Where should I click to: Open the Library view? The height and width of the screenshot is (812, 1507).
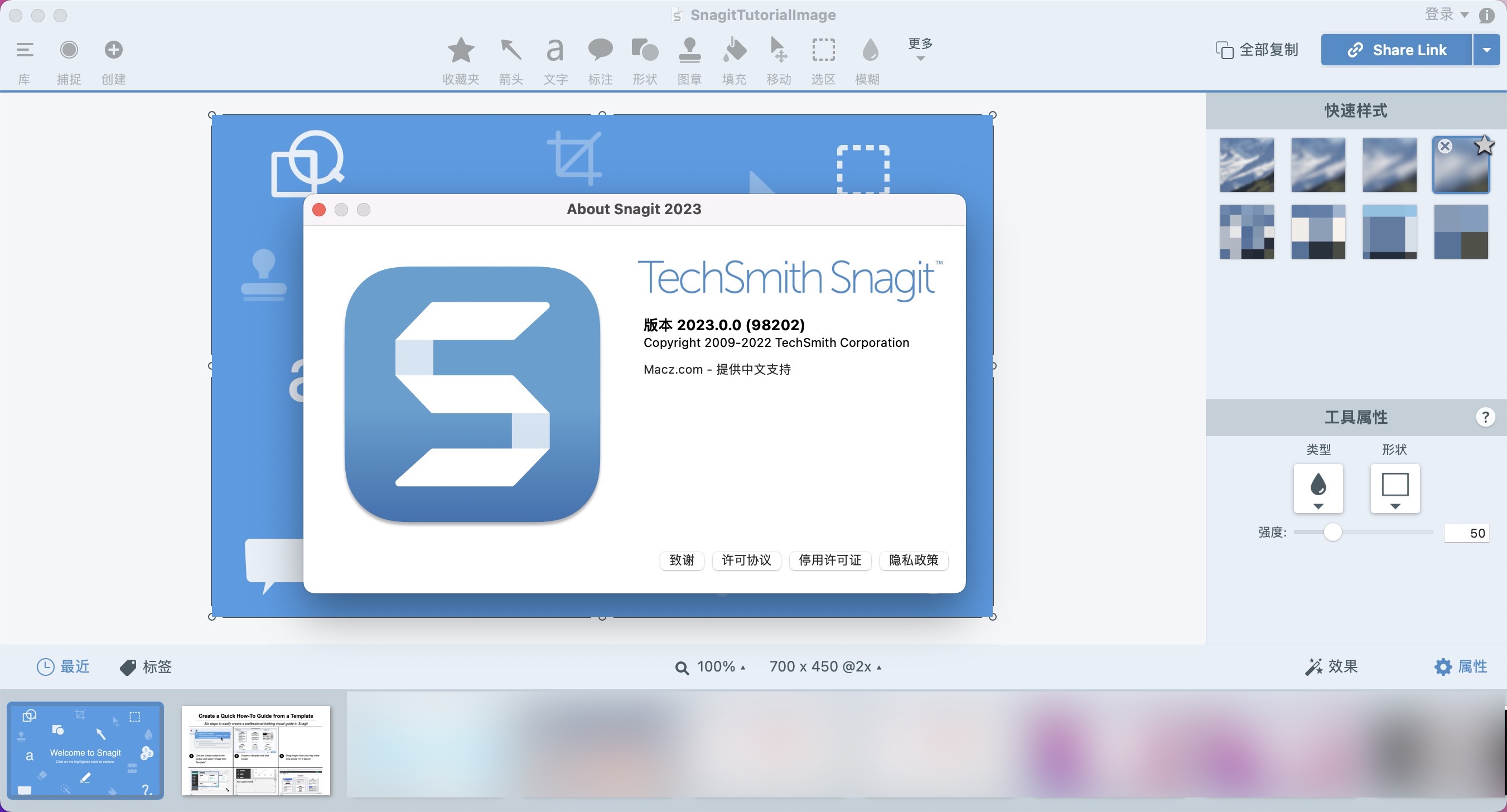[x=25, y=51]
